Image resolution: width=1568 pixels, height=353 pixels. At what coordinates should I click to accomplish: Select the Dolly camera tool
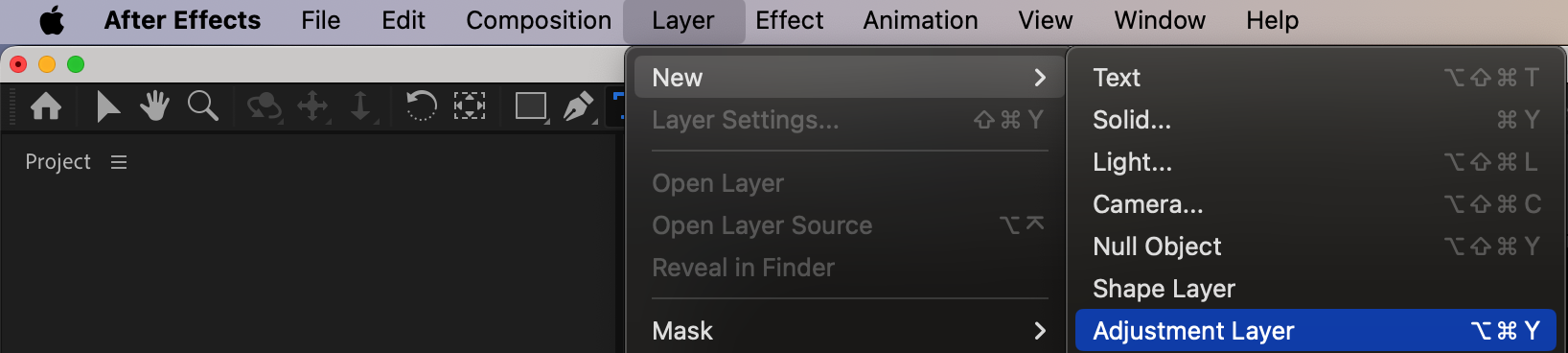[361, 106]
